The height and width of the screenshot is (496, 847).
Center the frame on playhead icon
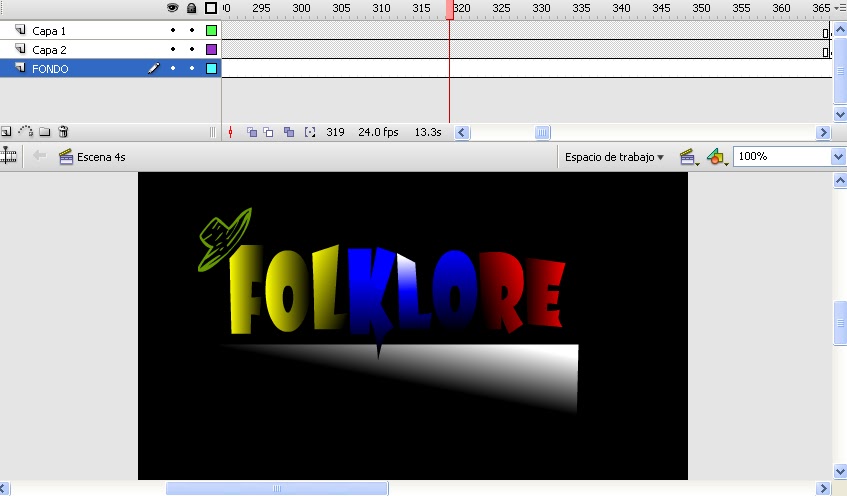click(231, 132)
